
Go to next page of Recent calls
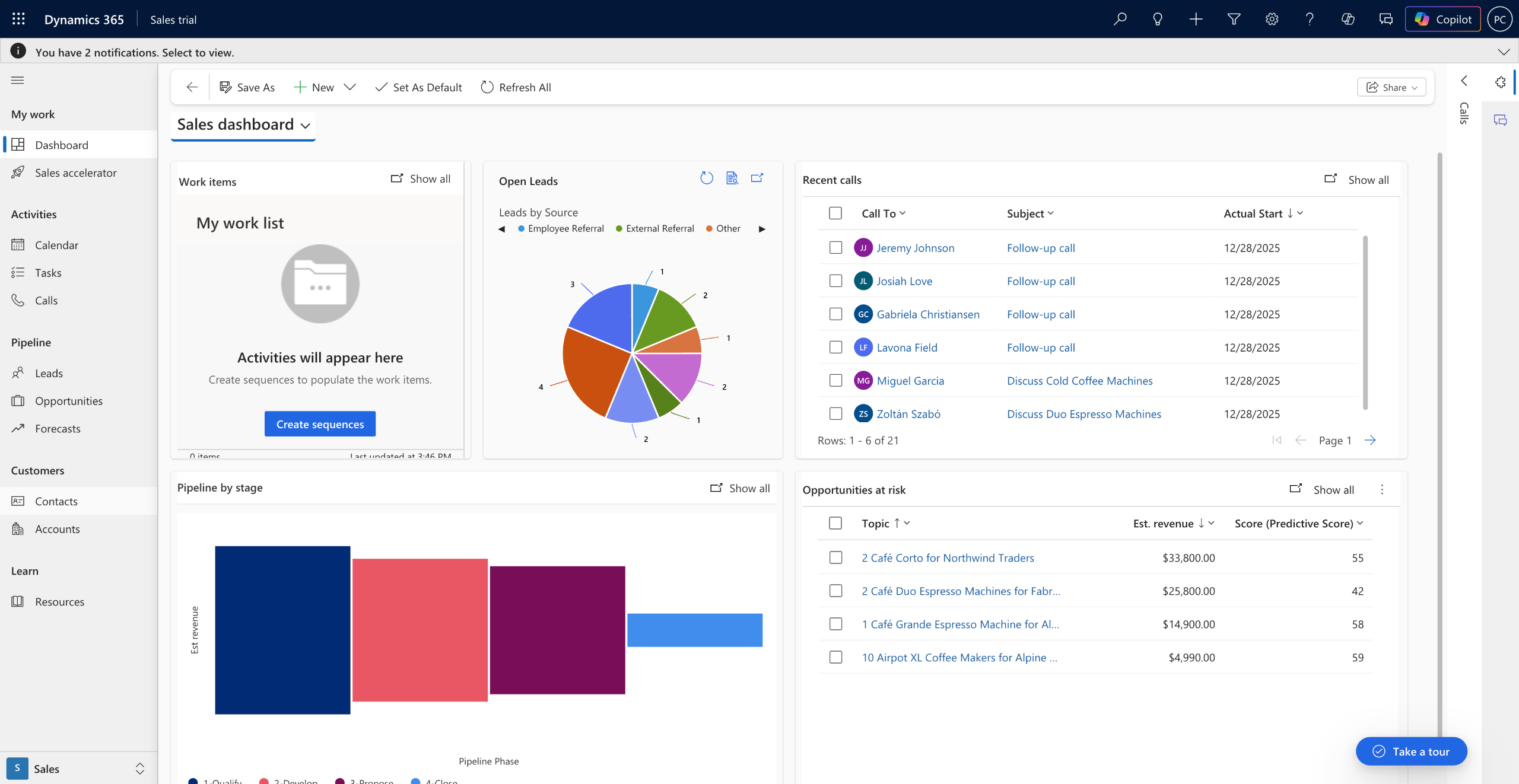1370,440
